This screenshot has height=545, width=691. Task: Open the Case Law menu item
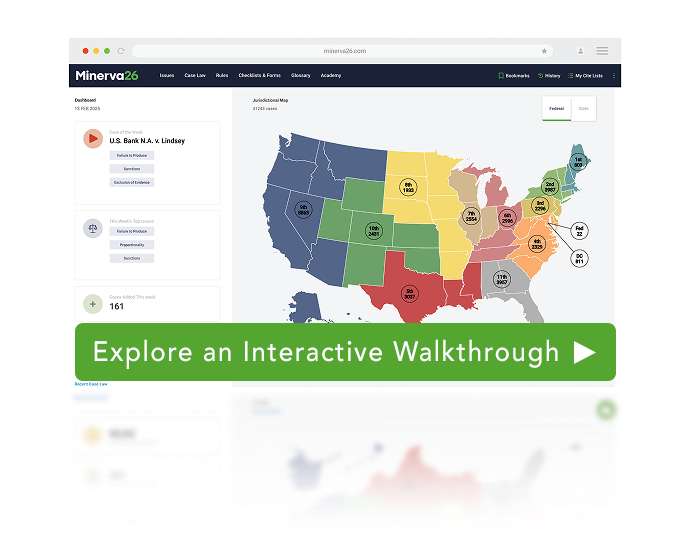click(x=195, y=76)
